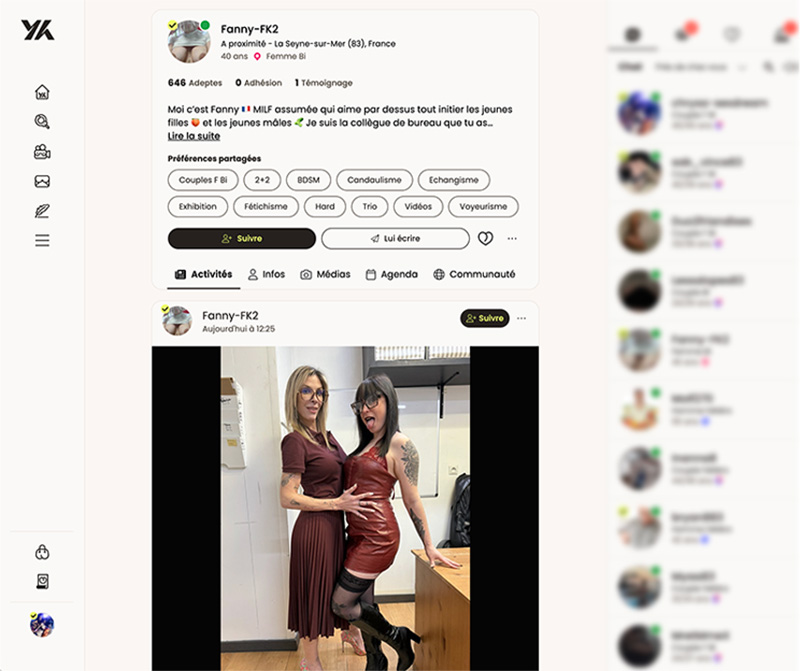Image resolution: width=800 pixels, height=671 pixels.
Task: Open the search magnifier icon in the sidebar
Action: click(x=42, y=121)
